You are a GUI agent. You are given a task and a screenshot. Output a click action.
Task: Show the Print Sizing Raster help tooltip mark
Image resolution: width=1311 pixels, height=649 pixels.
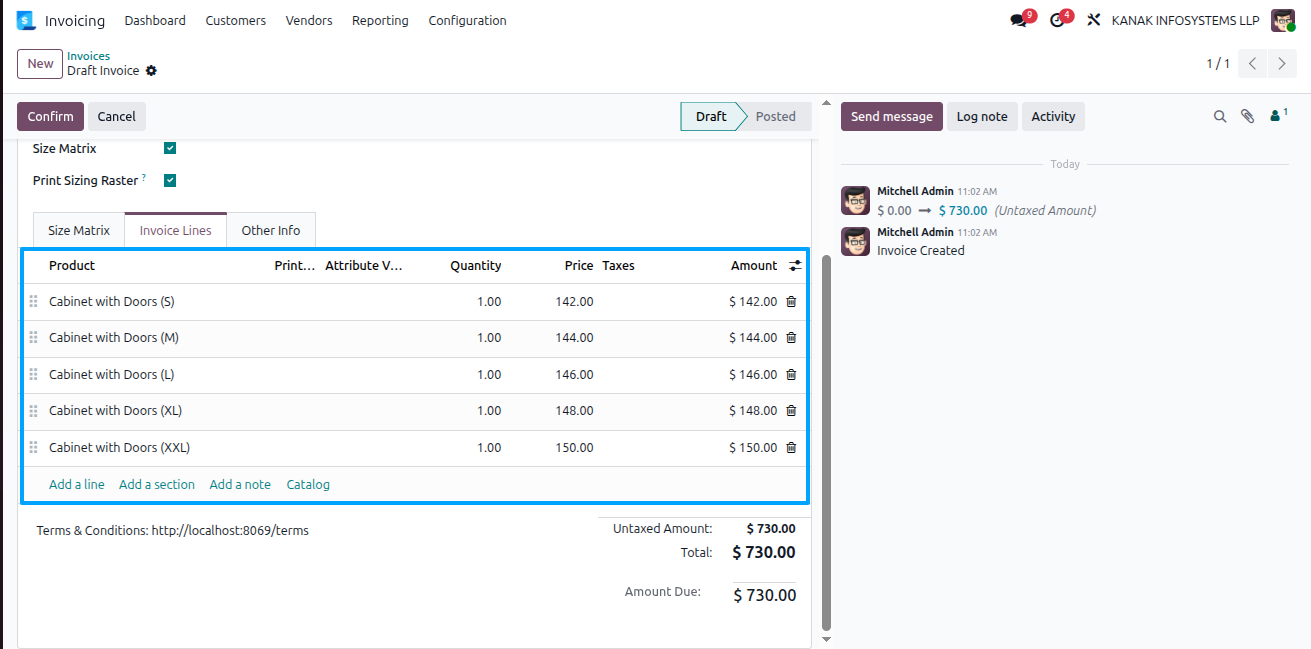[x=144, y=178]
